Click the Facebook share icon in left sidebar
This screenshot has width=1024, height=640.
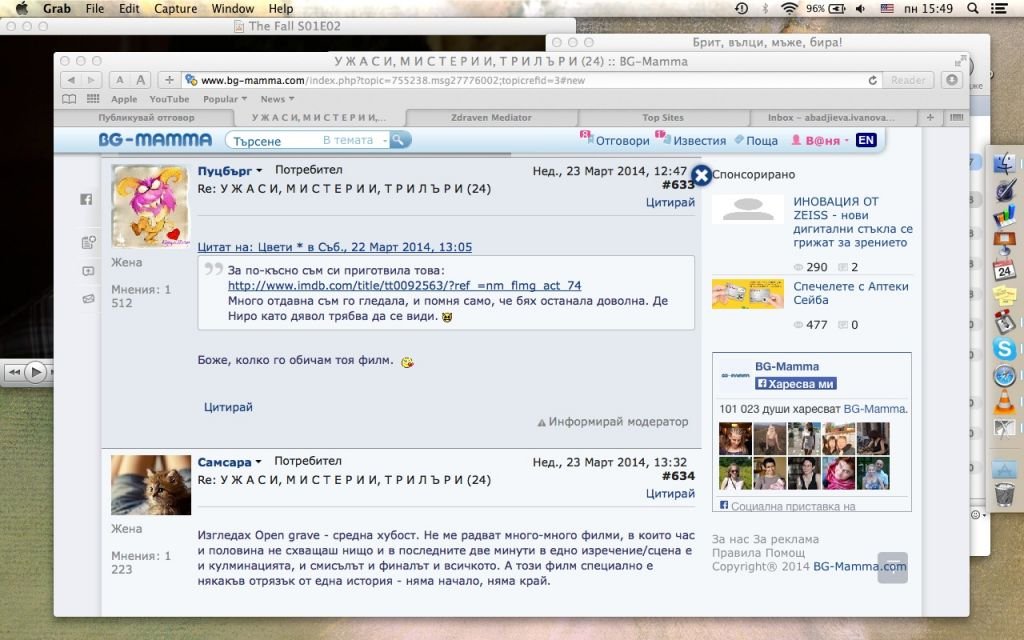click(87, 199)
